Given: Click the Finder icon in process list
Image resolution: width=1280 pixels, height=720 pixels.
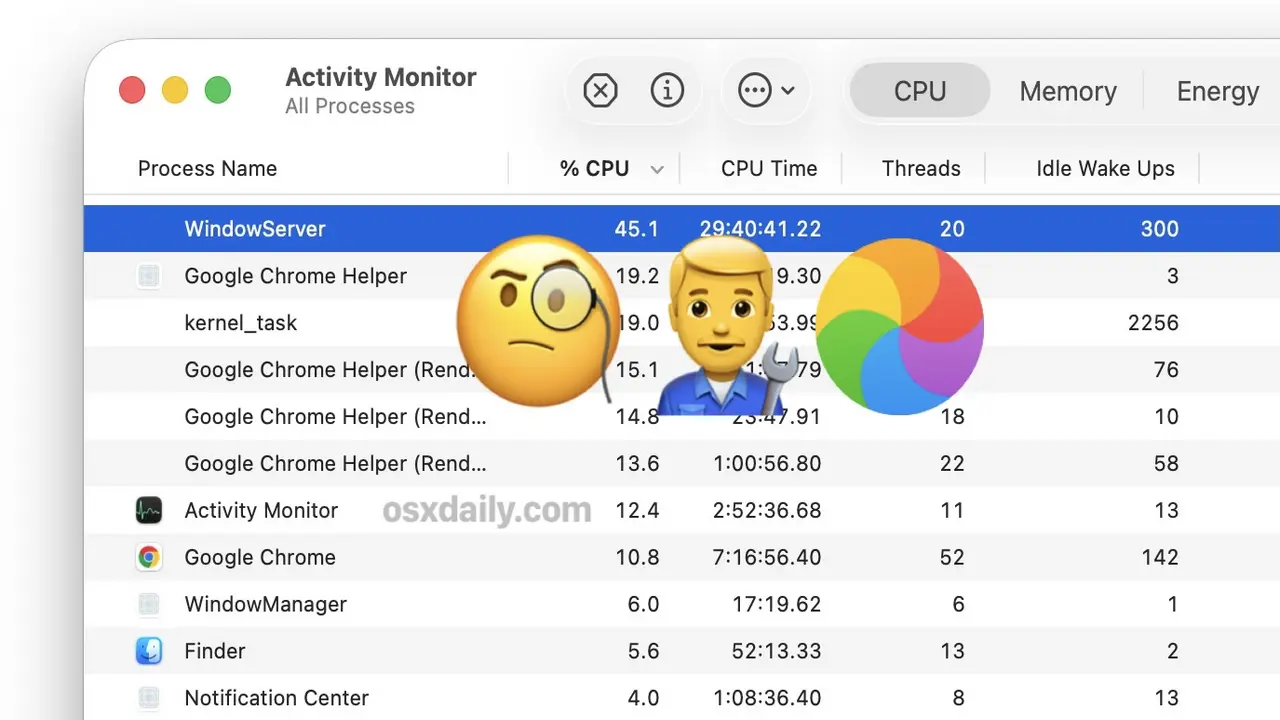Looking at the screenshot, I should (149, 652).
